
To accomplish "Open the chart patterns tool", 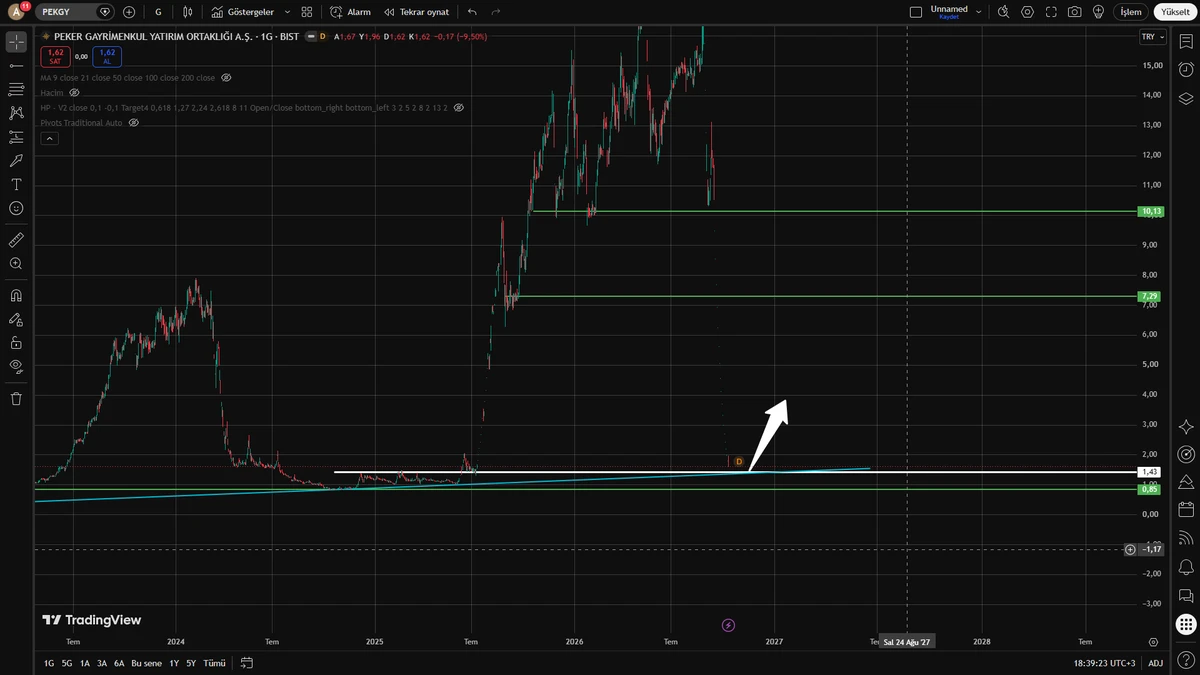I will click(16, 113).
